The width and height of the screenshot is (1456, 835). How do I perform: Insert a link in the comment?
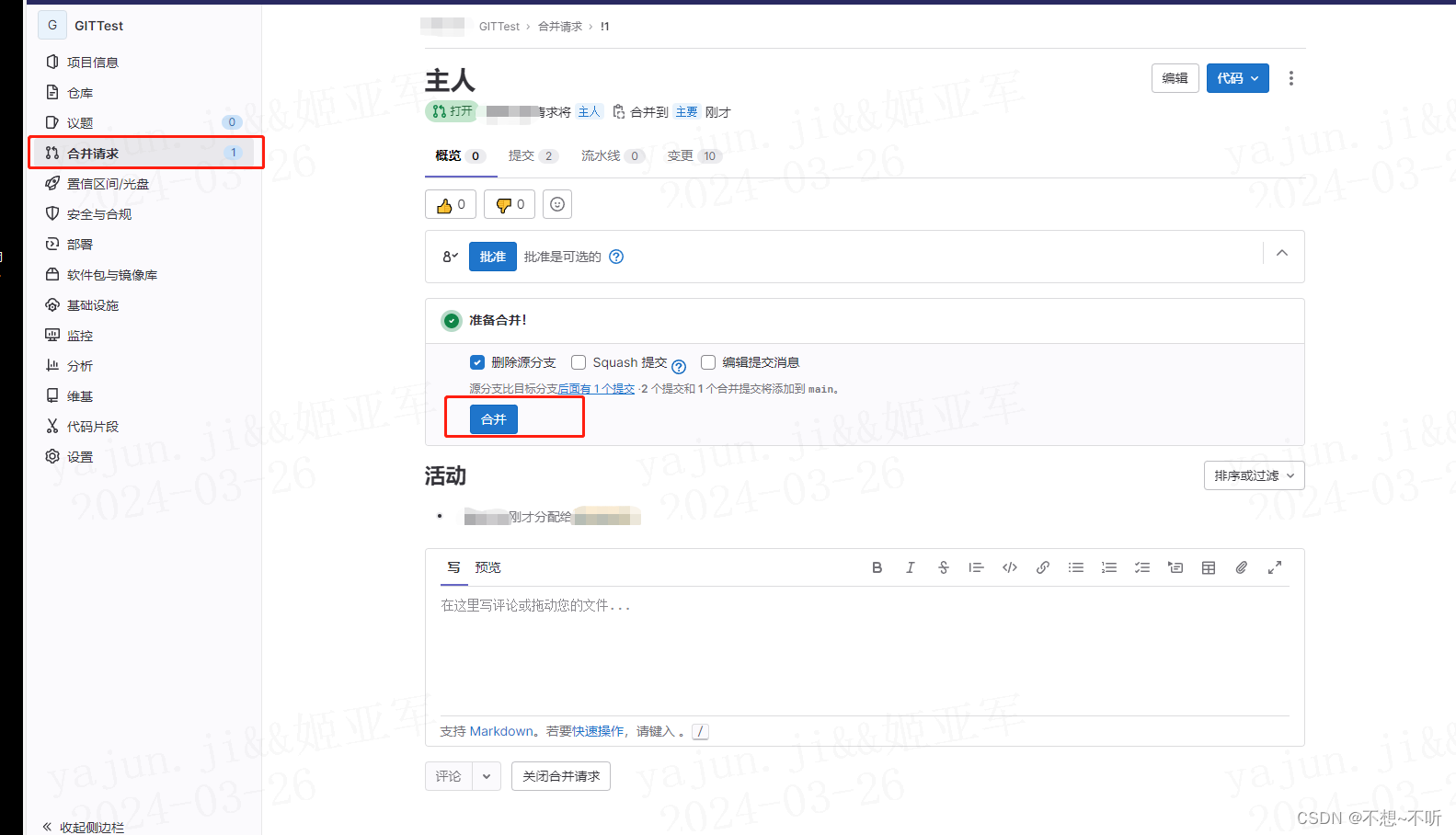tap(1042, 567)
